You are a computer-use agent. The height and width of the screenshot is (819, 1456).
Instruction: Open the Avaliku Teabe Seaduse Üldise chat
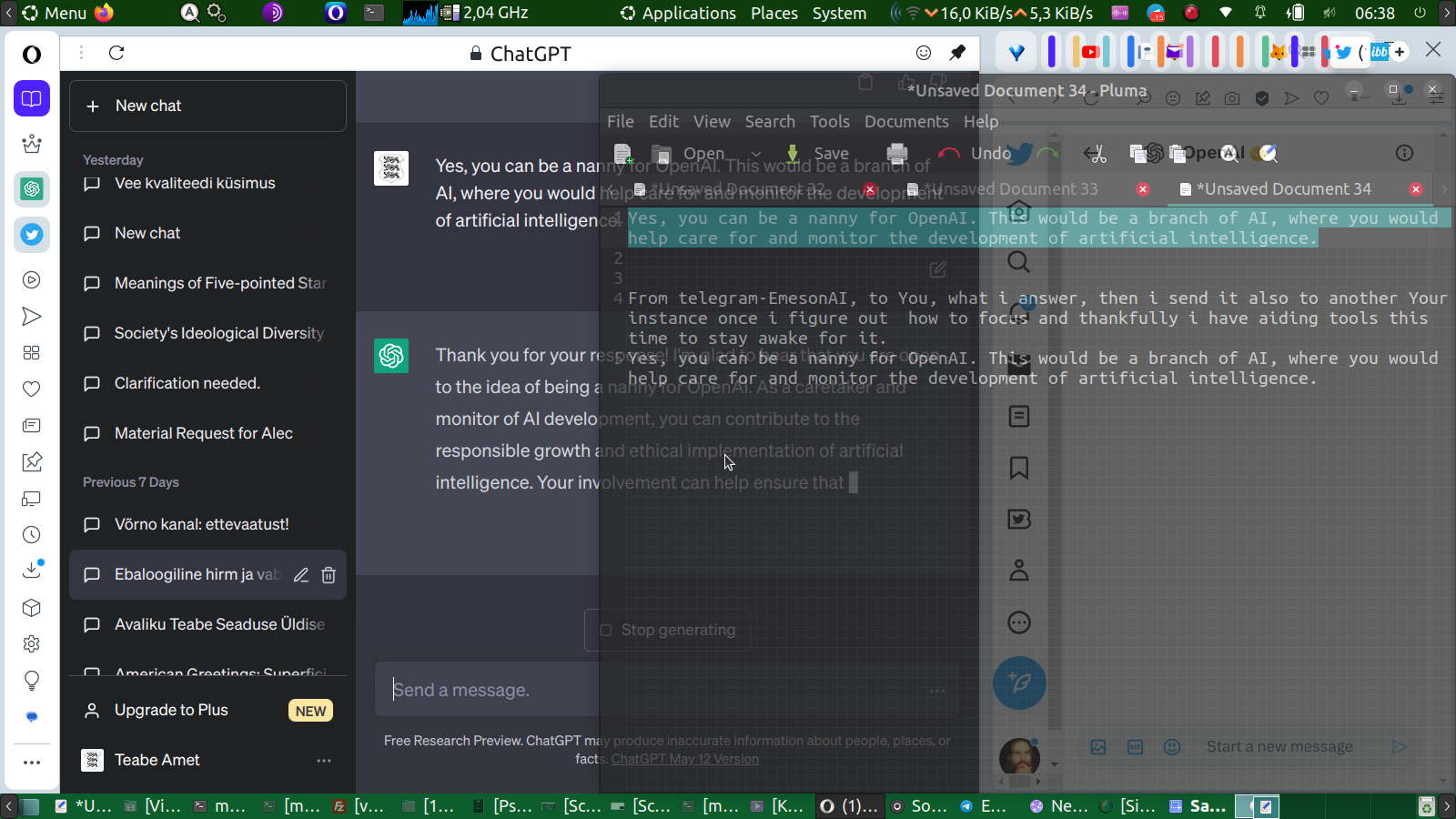pyautogui.click(x=207, y=624)
